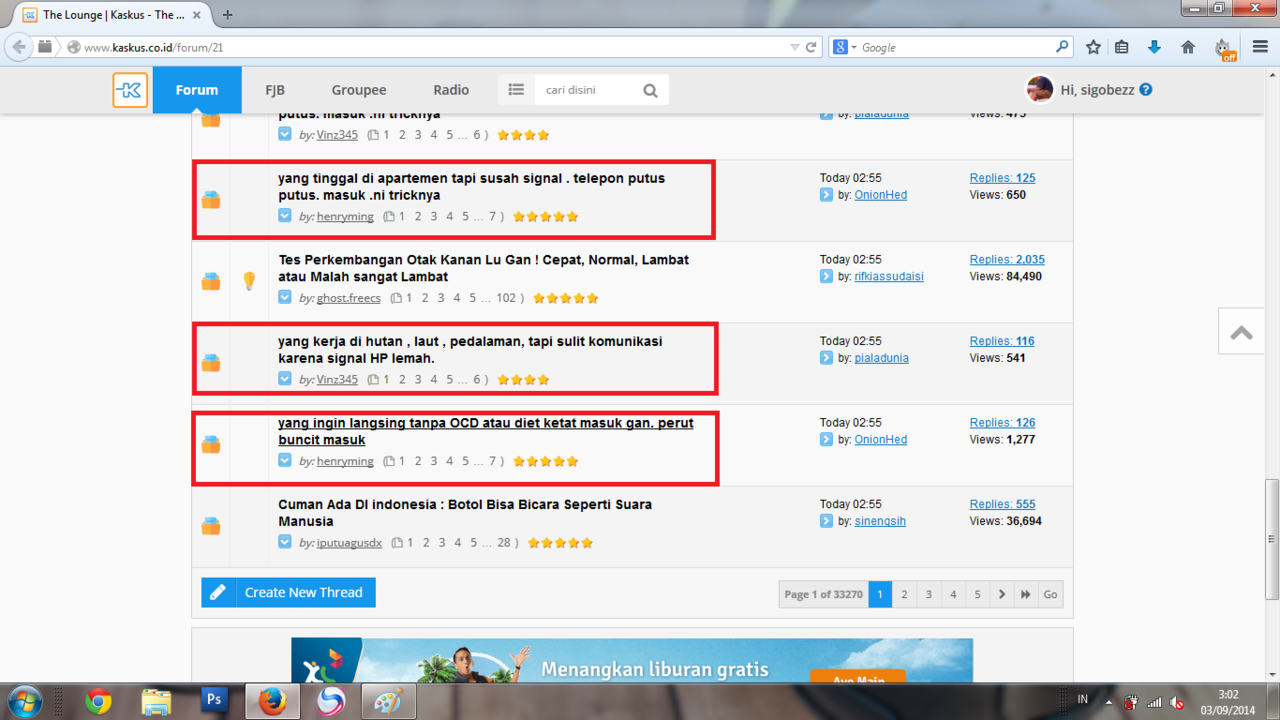Open Windows Start button

point(23,702)
